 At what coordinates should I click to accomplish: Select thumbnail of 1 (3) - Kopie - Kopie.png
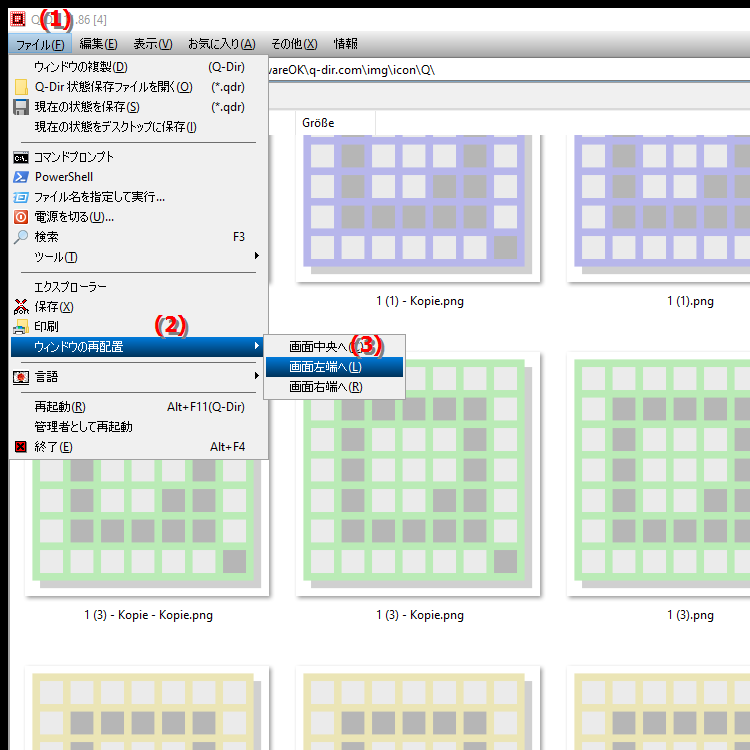click(x=147, y=527)
